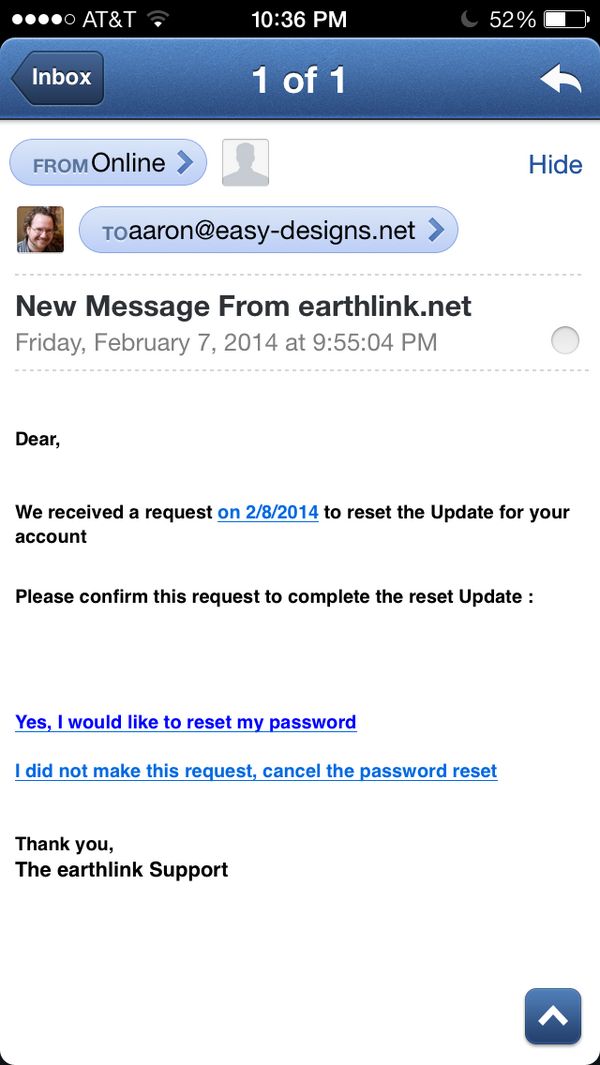The width and height of the screenshot is (600, 1065).
Task: Select the 'New Message From earthlink.net' subject
Action: (243, 306)
